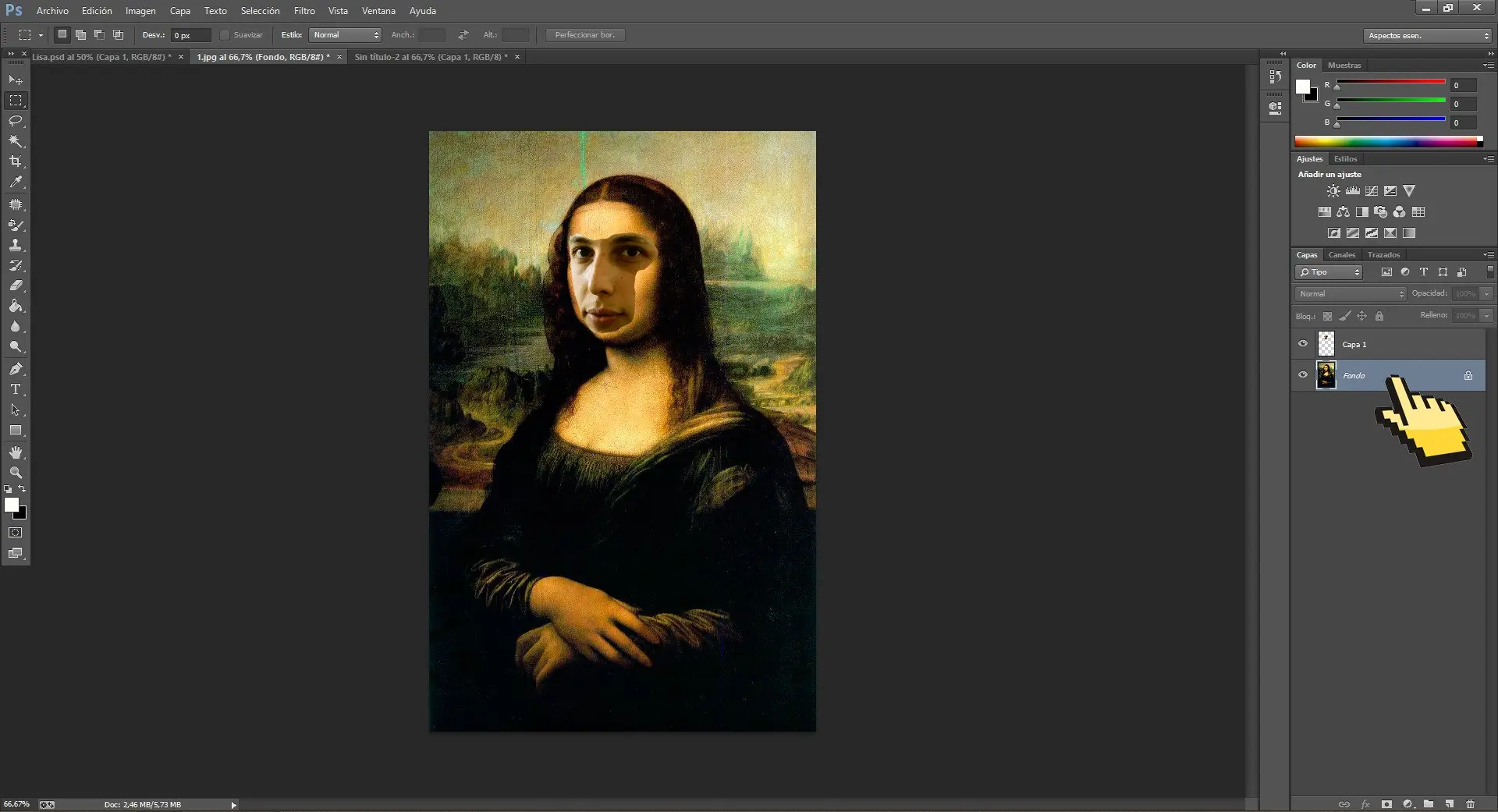Open the Opacidad slider arrow
The height and width of the screenshot is (812, 1498).
click(x=1487, y=294)
